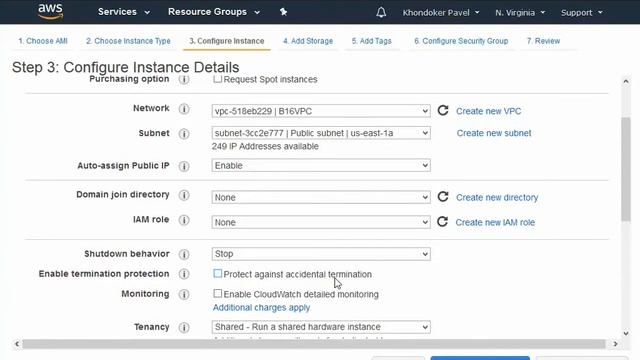Show info icon for Domain join directory

click(x=184, y=195)
